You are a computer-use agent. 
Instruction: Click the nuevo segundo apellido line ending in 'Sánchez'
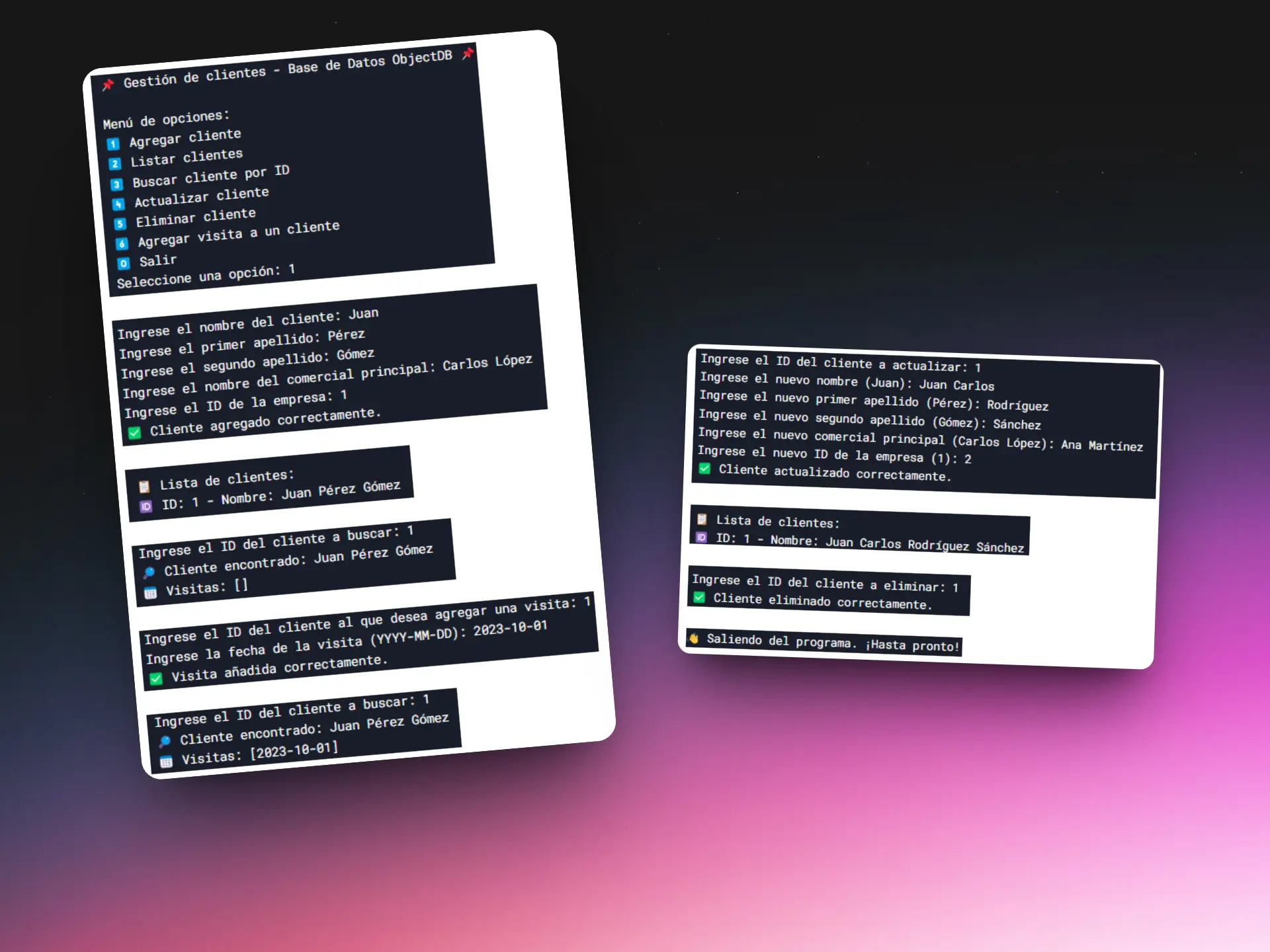click(x=870, y=418)
